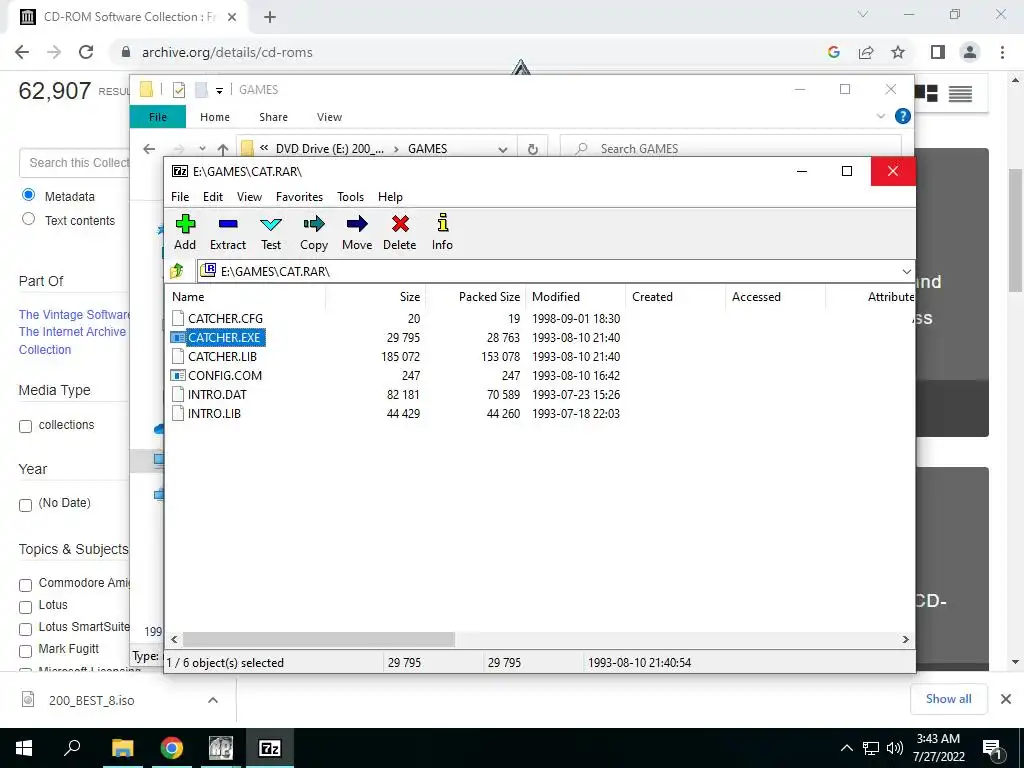The image size is (1024, 768).
Task: Expand the Explorer ribbon chevron
Action: pyautogui.click(x=880, y=116)
